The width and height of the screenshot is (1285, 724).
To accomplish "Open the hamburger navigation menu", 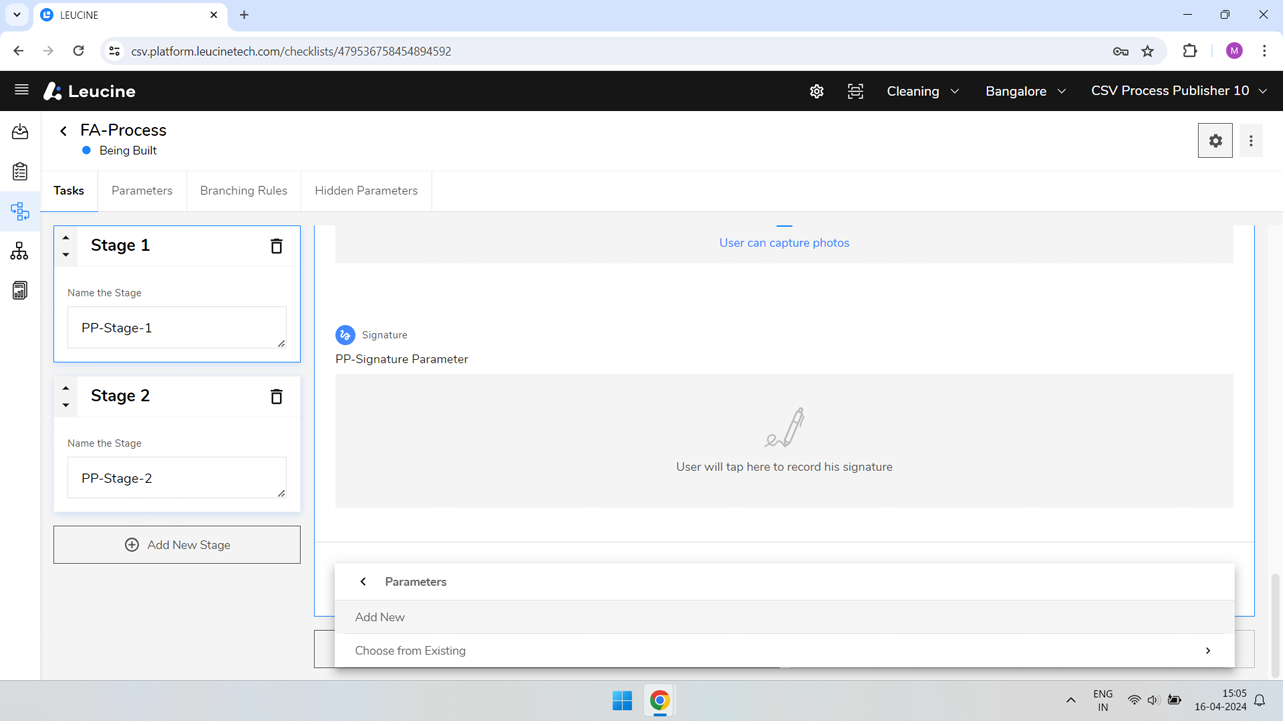I will (x=21, y=90).
